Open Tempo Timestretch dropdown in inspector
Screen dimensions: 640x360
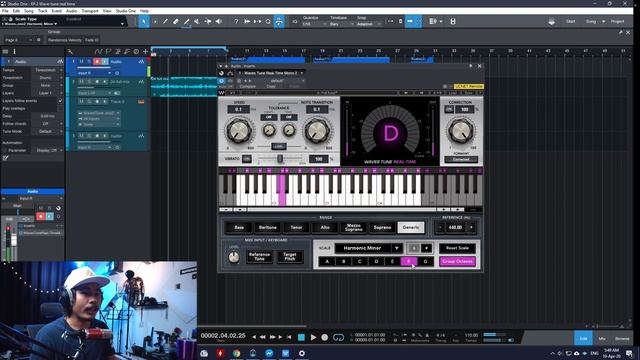[48, 70]
